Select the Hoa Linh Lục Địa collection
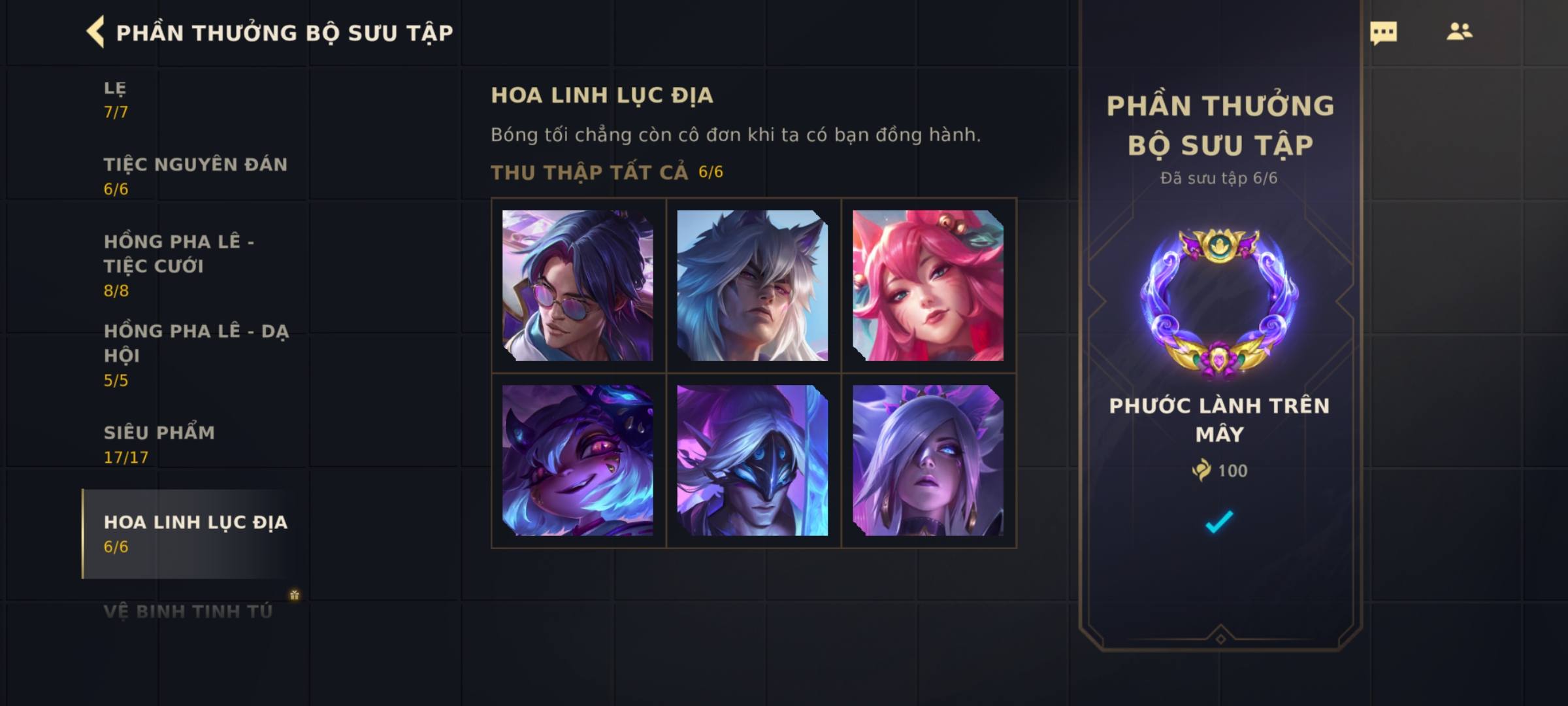Viewport: 1568px width, 706px height. (x=195, y=534)
